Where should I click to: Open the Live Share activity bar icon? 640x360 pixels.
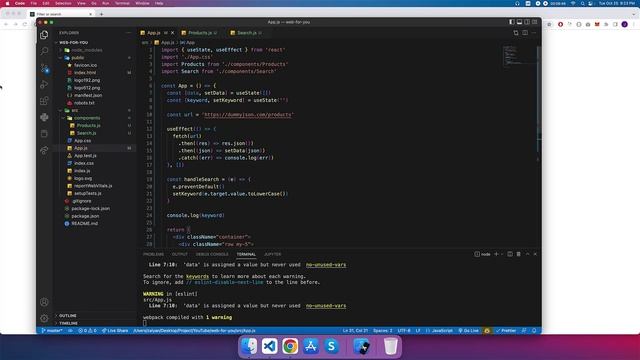pyautogui.click(x=44, y=151)
